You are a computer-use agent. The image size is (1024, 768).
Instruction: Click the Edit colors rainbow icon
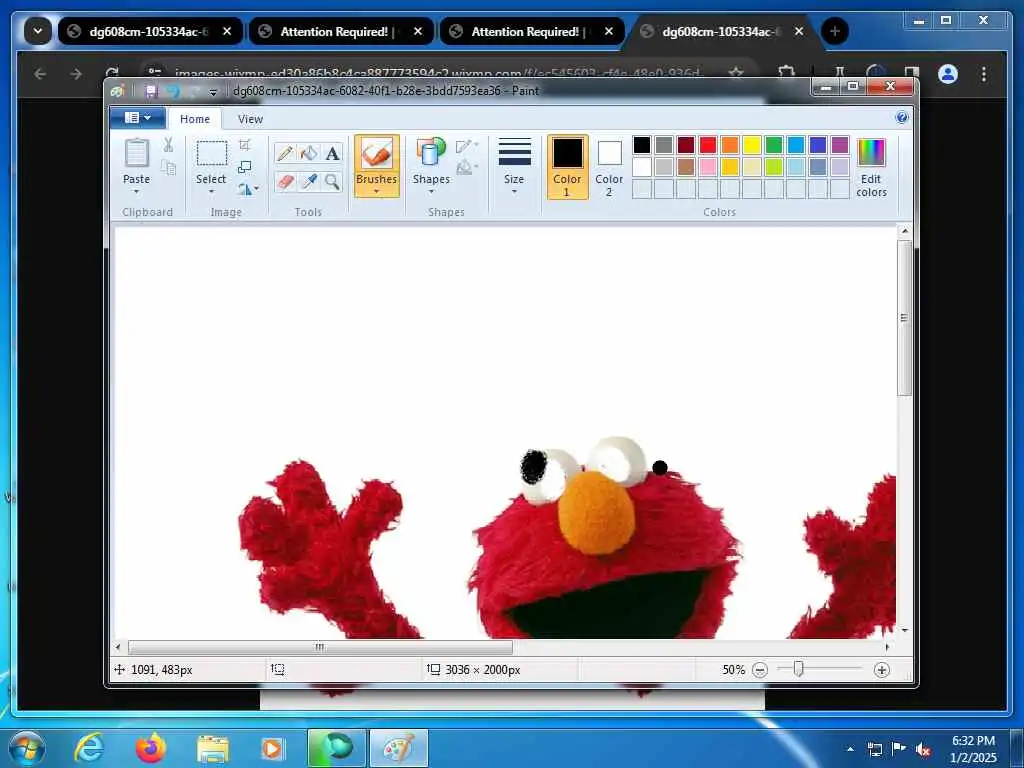pyautogui.click(x=871, y=153)
